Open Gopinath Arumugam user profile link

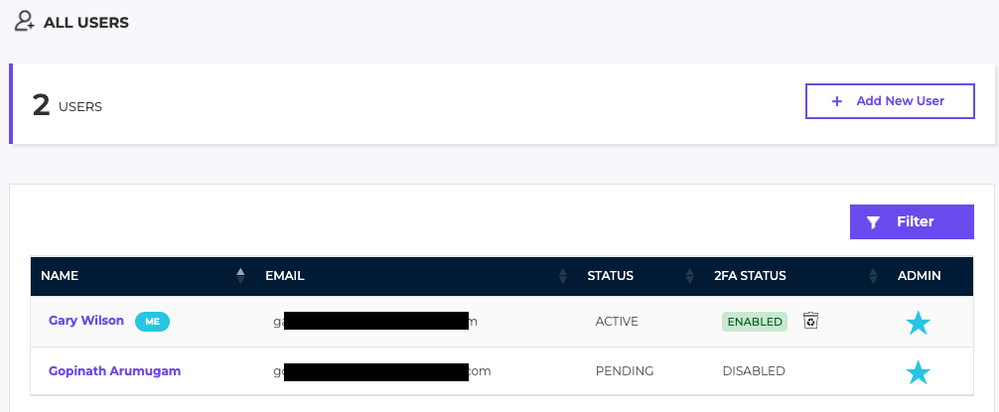(x=114, y=371)
